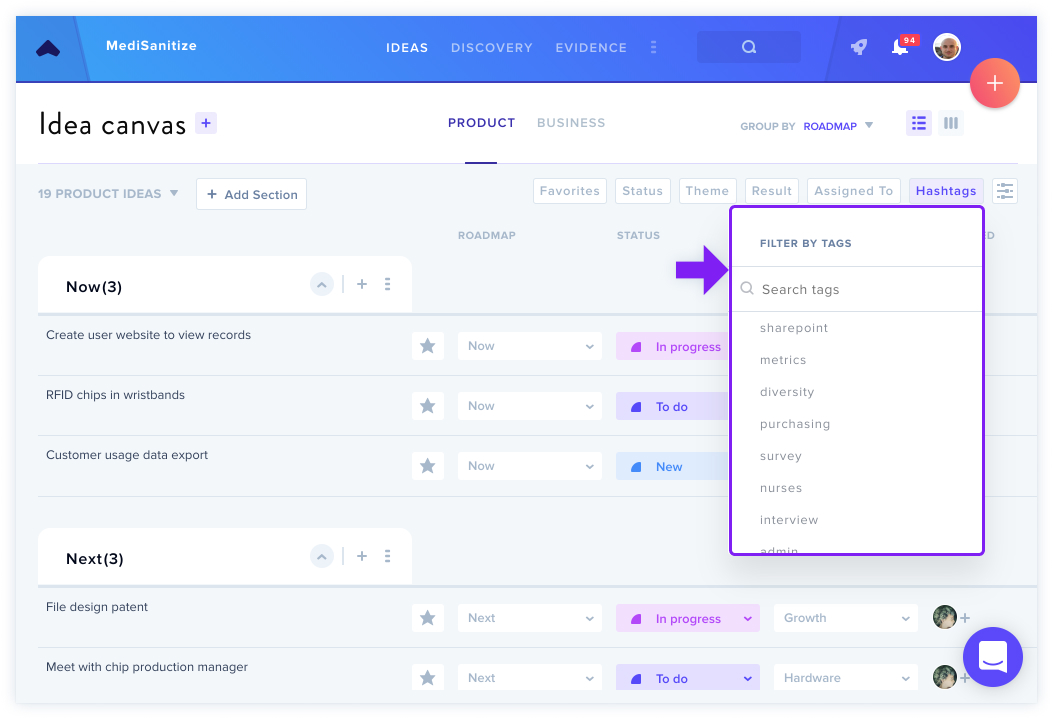Screen dimensions: 1053x719
Task: Select the metrics tag
Action: pyautogui.click(x=783, y=361)
